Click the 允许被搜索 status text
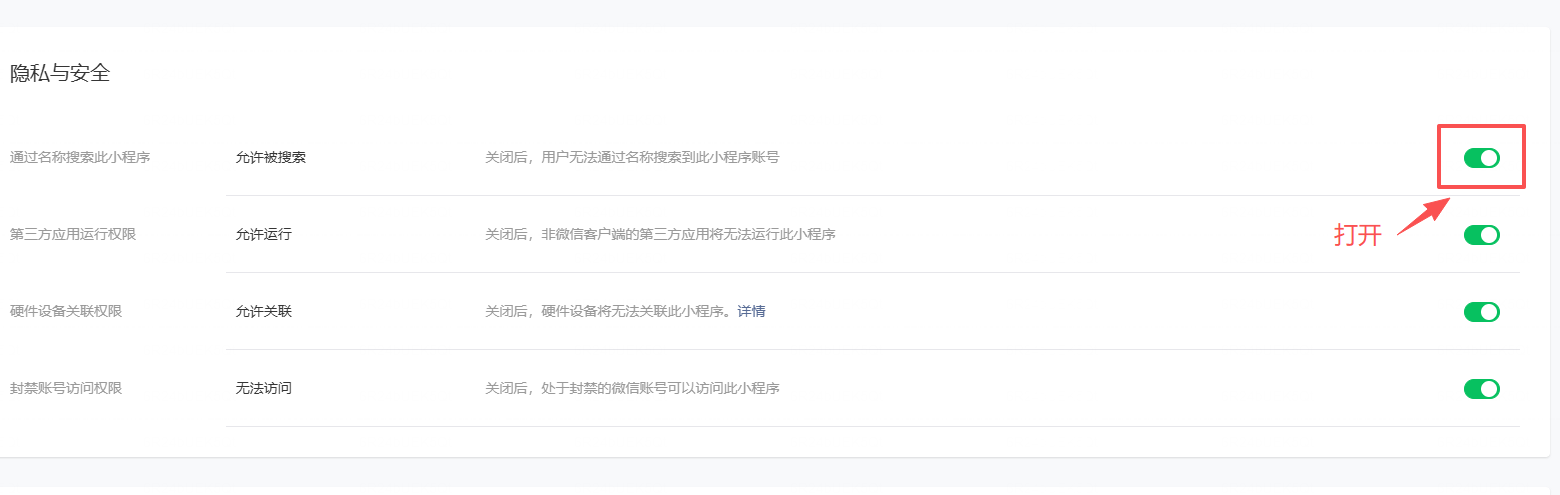The height and width of the screenshot is (495, 1560). [271, 157]
